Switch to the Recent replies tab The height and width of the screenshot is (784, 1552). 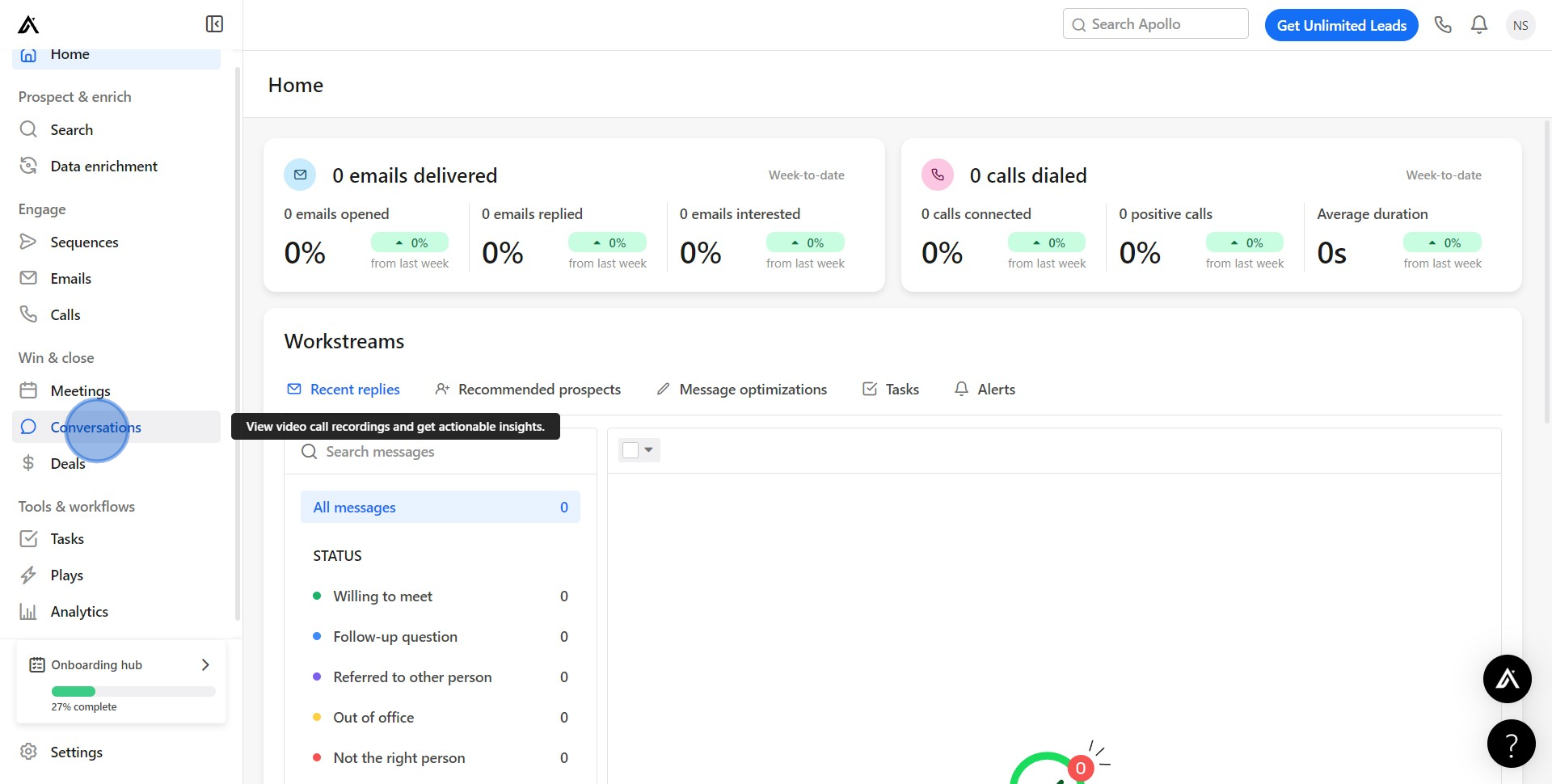(344, 389)
